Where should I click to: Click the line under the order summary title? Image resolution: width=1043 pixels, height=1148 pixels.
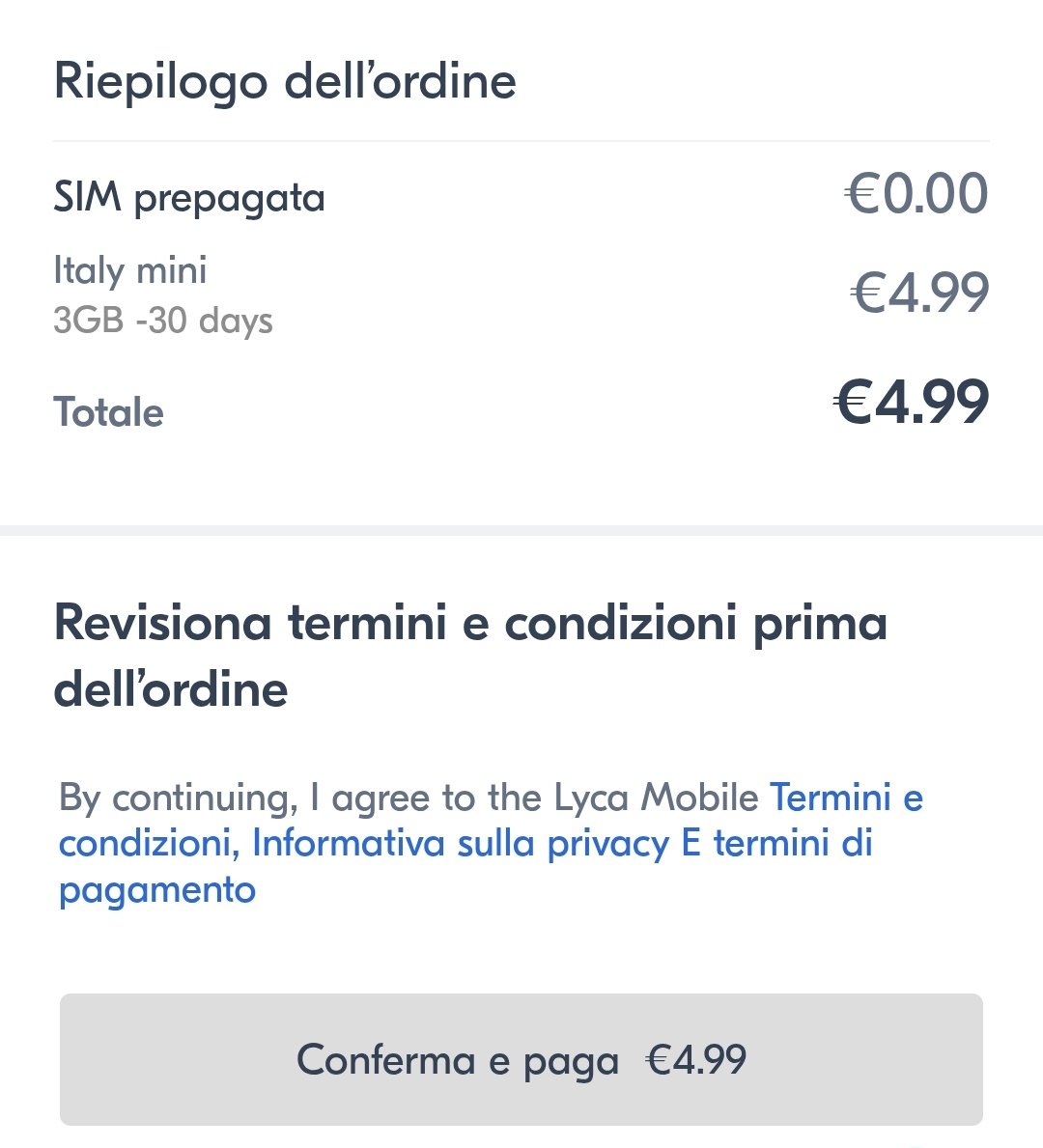click(521, 141)
